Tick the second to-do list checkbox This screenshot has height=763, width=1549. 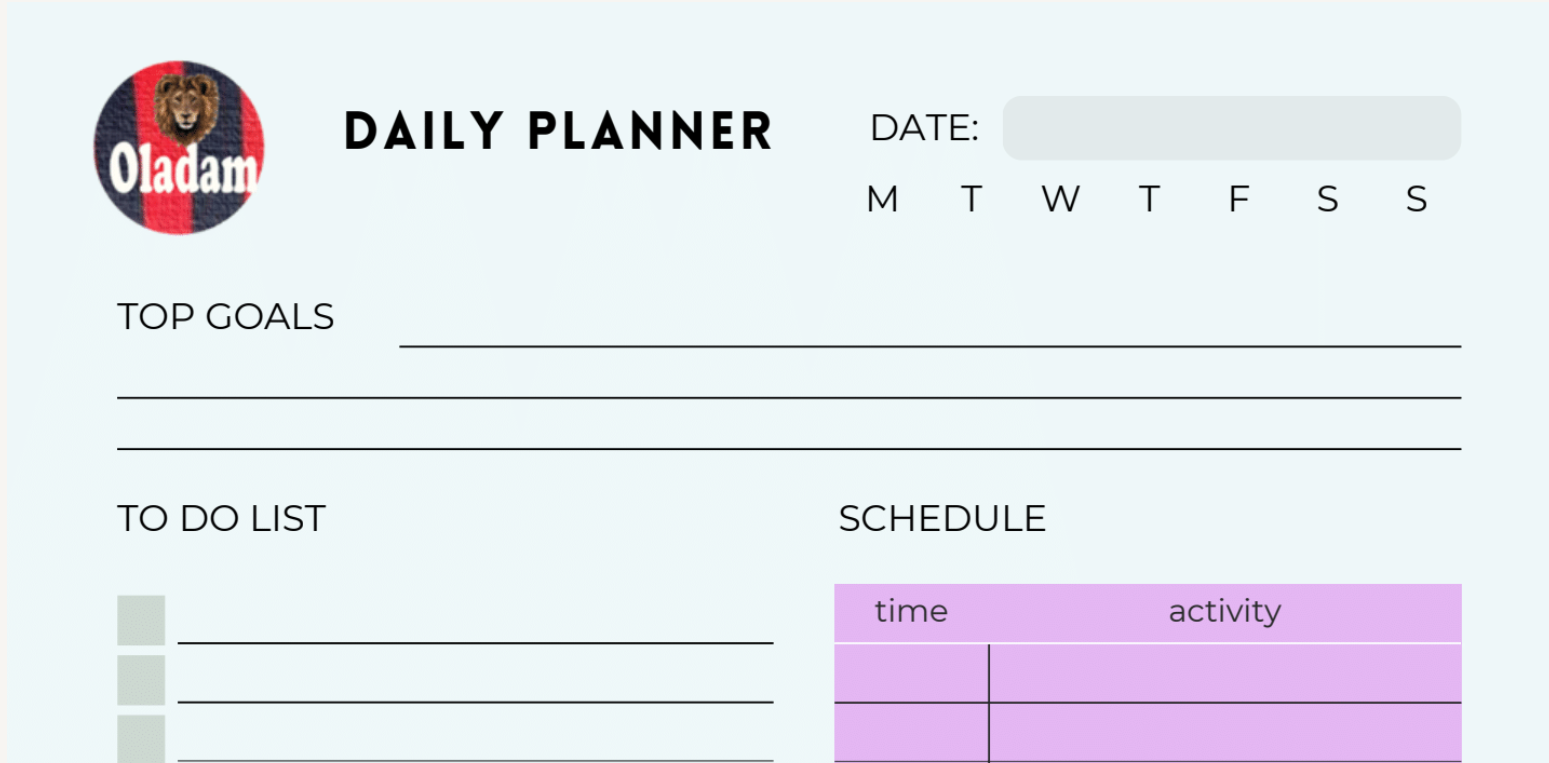[x=141, y=680]
